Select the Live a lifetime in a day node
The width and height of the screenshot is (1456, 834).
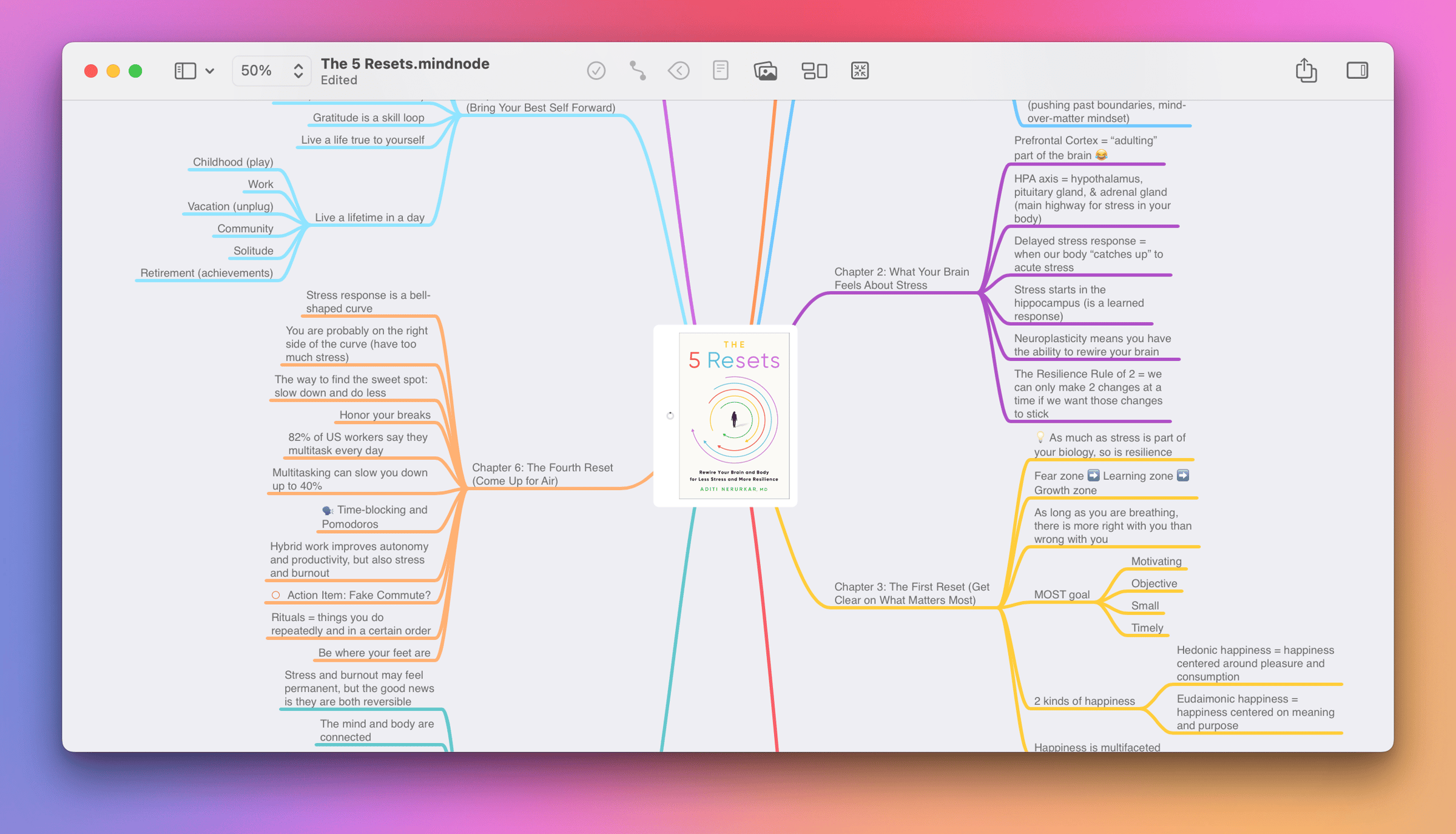point(369,217)
